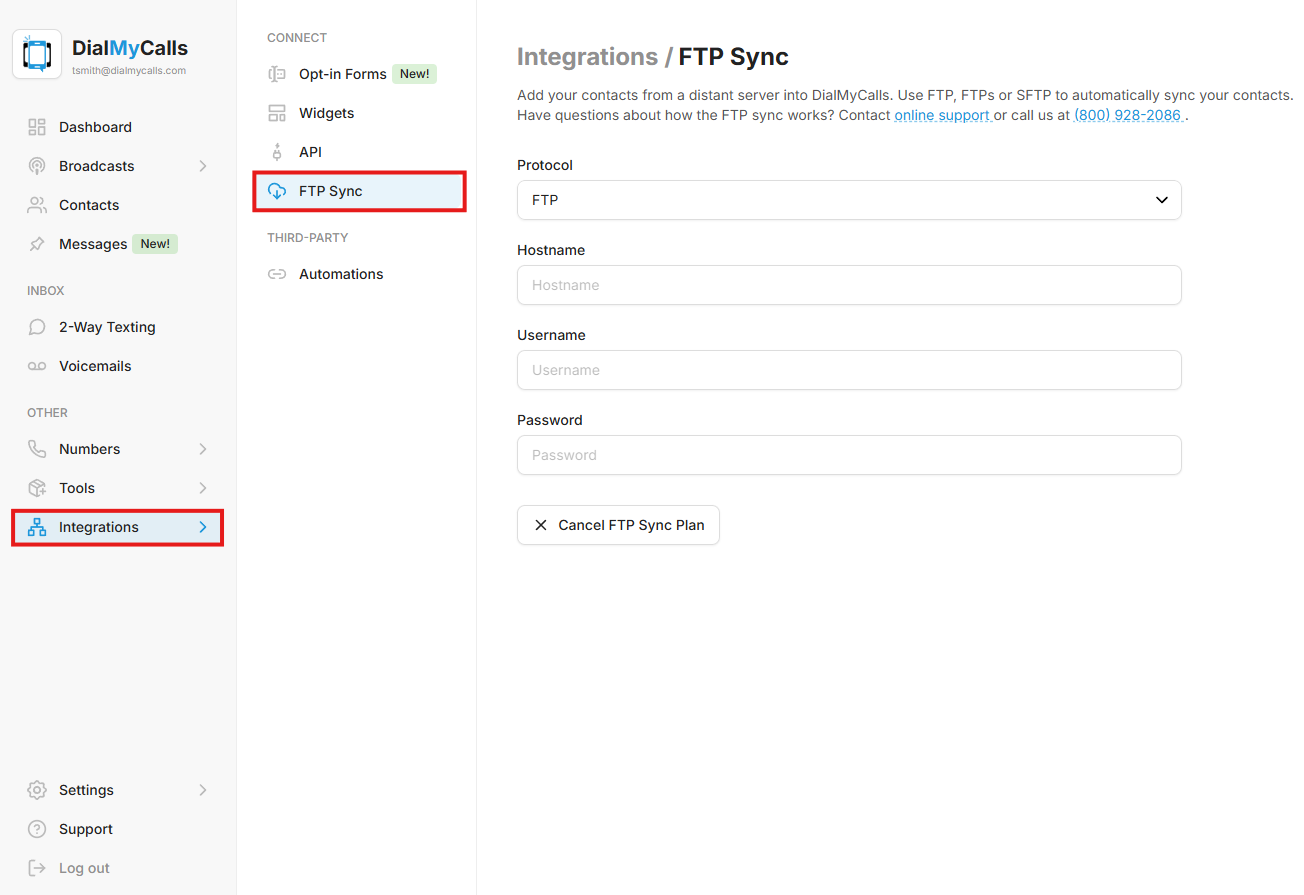Click the Dashboard grid icon
Viewport: 1304px width, 895px height.
(37, 127)
